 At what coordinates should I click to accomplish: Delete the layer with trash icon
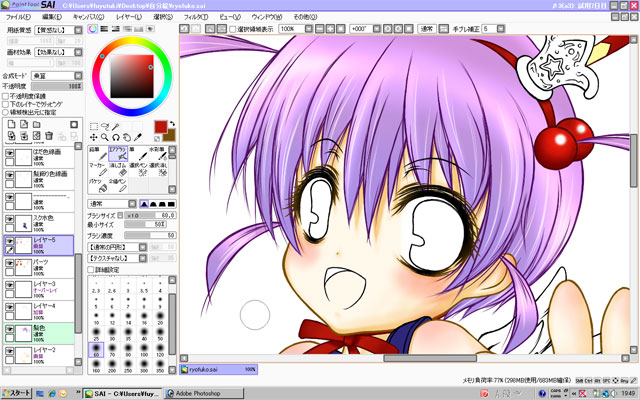tap(49, 136)
